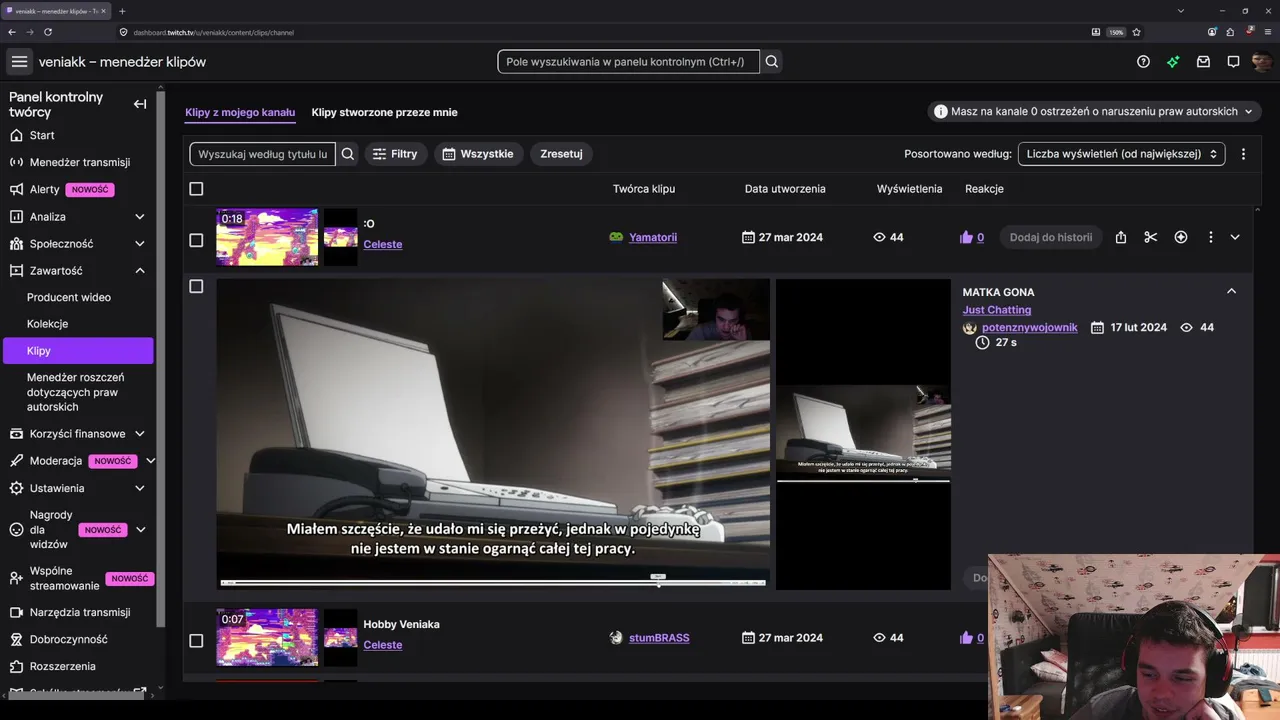Expand the Moderacja sidebar section
The width and height of the screenshot is (1280, 720).
(150, 461)
